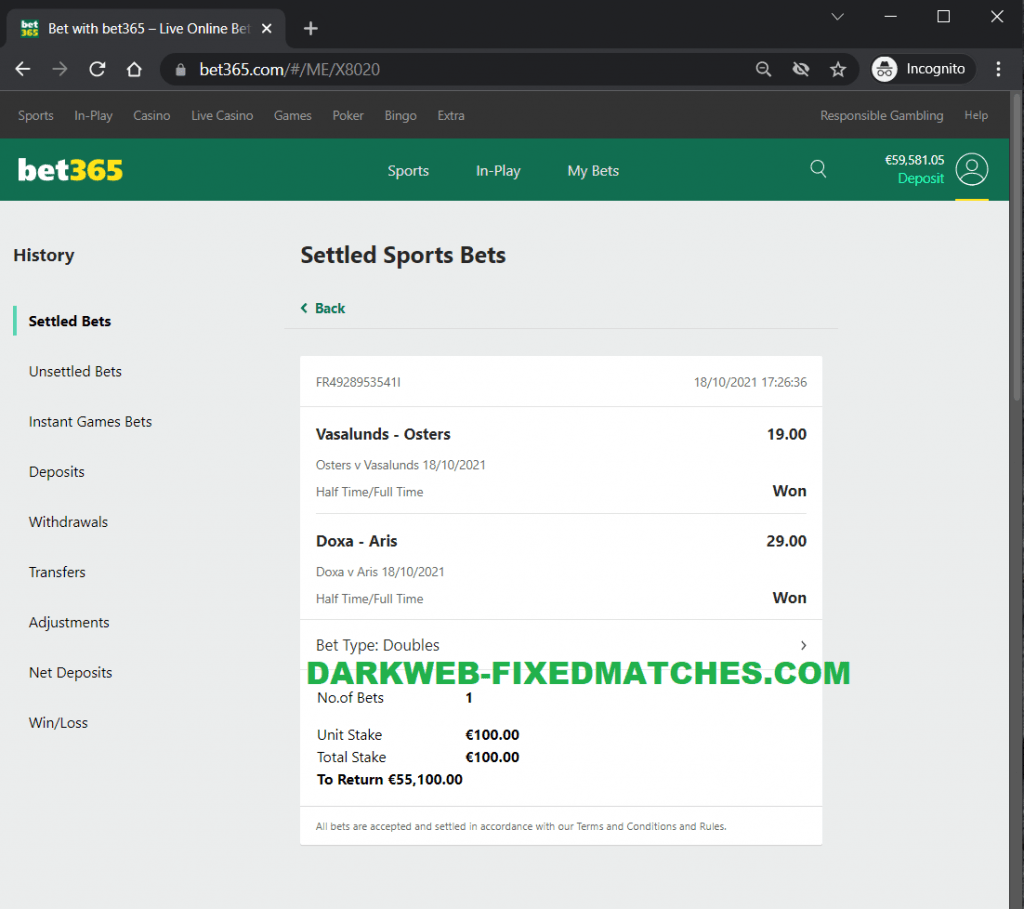Open the Incognito profile button
The image size is (1024, 909).
[923, 69]
